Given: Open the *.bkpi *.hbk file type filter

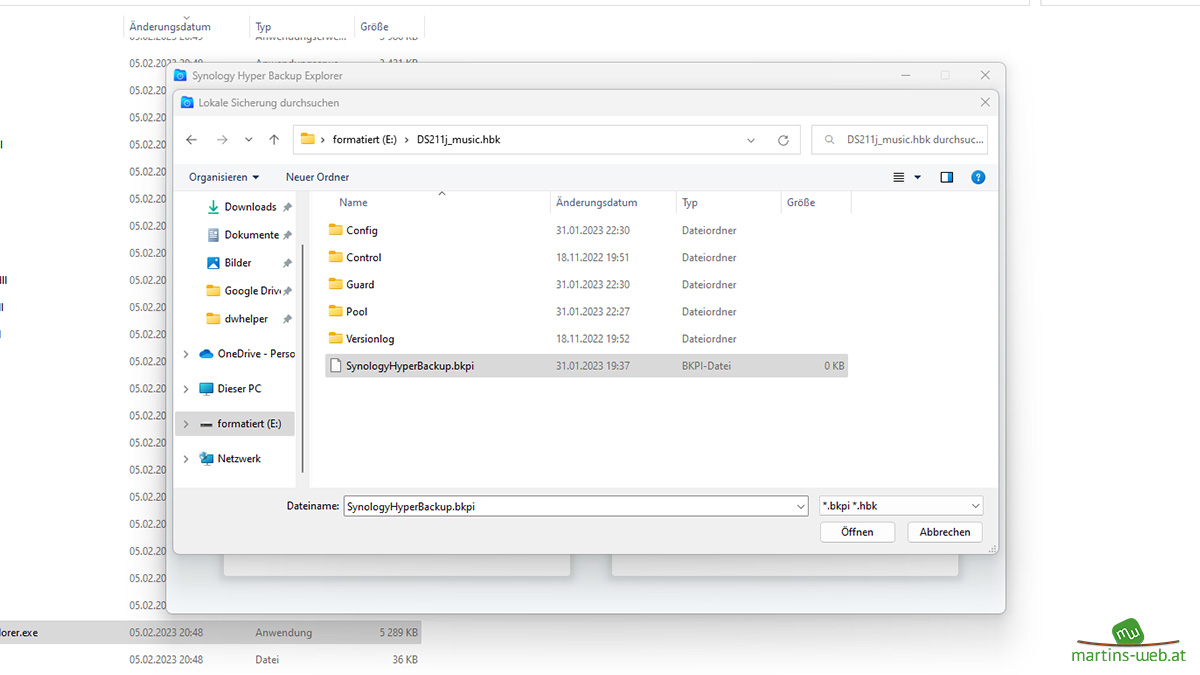Looking at the screenshot, I should (901, 506).
